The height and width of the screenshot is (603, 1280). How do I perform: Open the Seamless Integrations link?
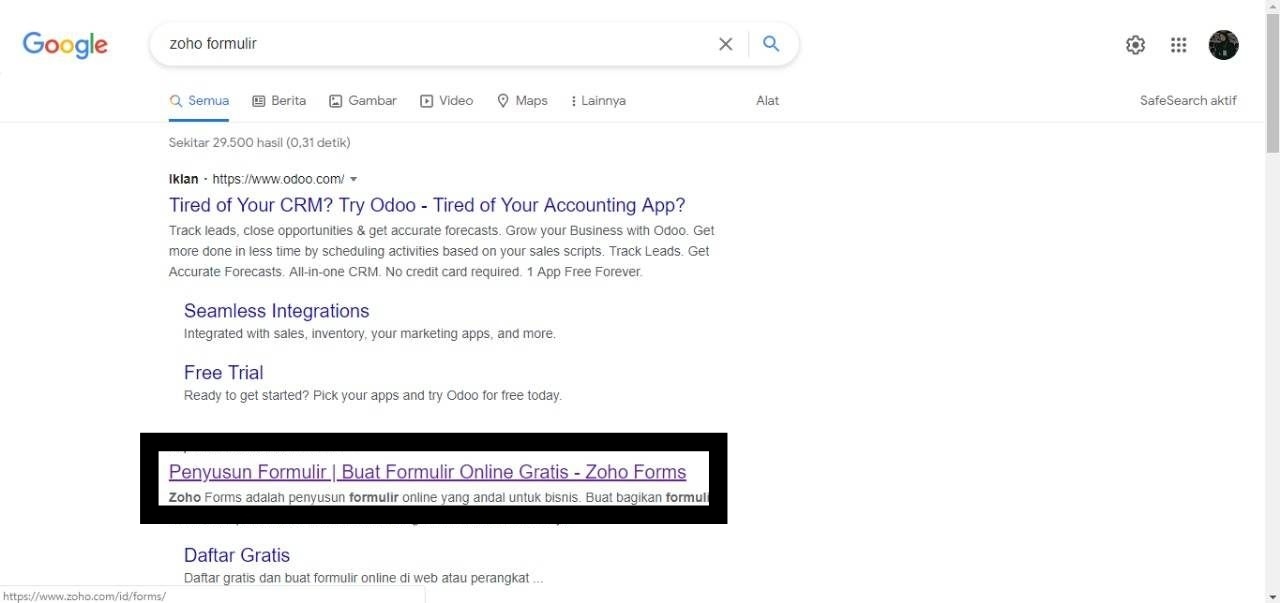(277, 311)
